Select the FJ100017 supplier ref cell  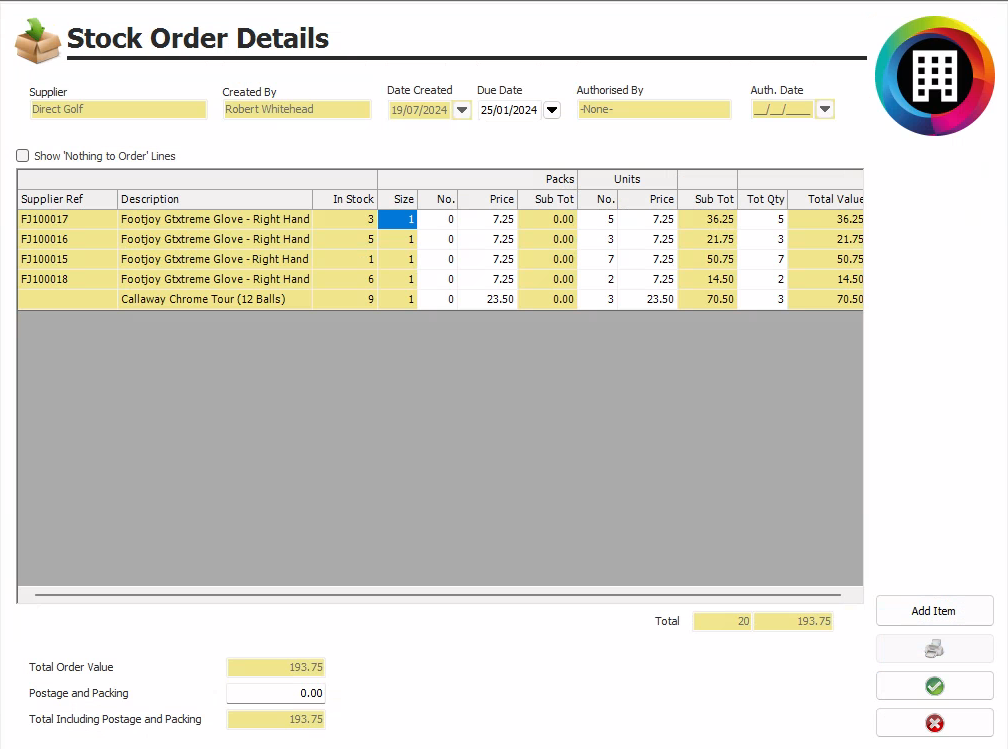pyautogui.click(x=68, y=219)
